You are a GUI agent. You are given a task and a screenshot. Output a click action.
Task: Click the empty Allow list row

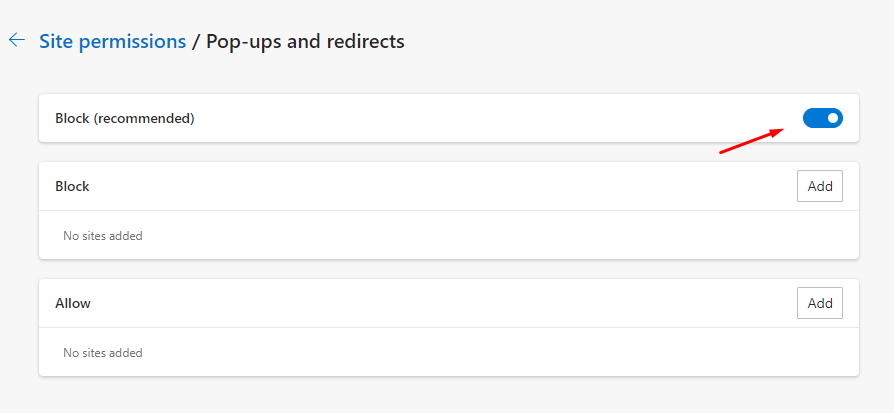pyautogui.click(x=448, y=353)
